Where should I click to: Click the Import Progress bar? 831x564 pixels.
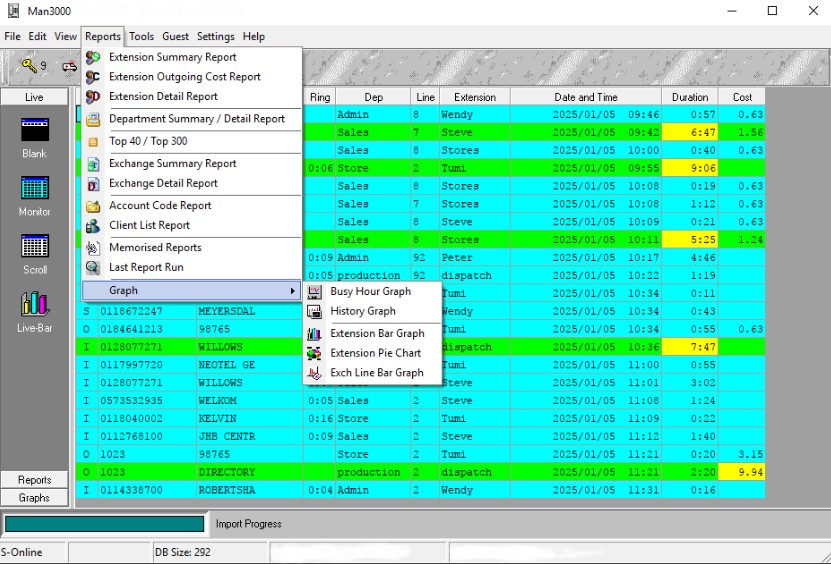pyautogui.click(x=104, y=524)
